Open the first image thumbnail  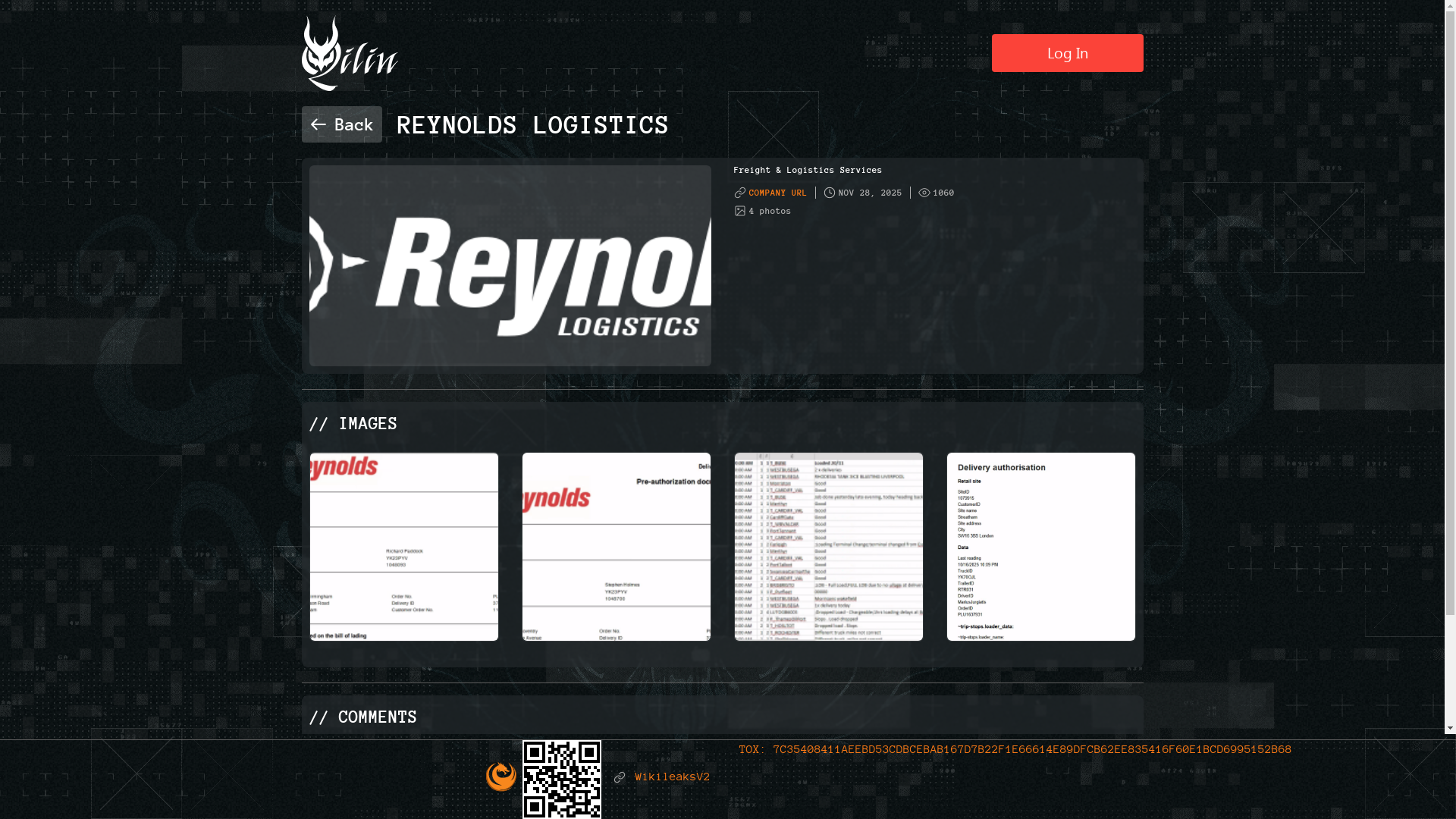pos(404,547)
